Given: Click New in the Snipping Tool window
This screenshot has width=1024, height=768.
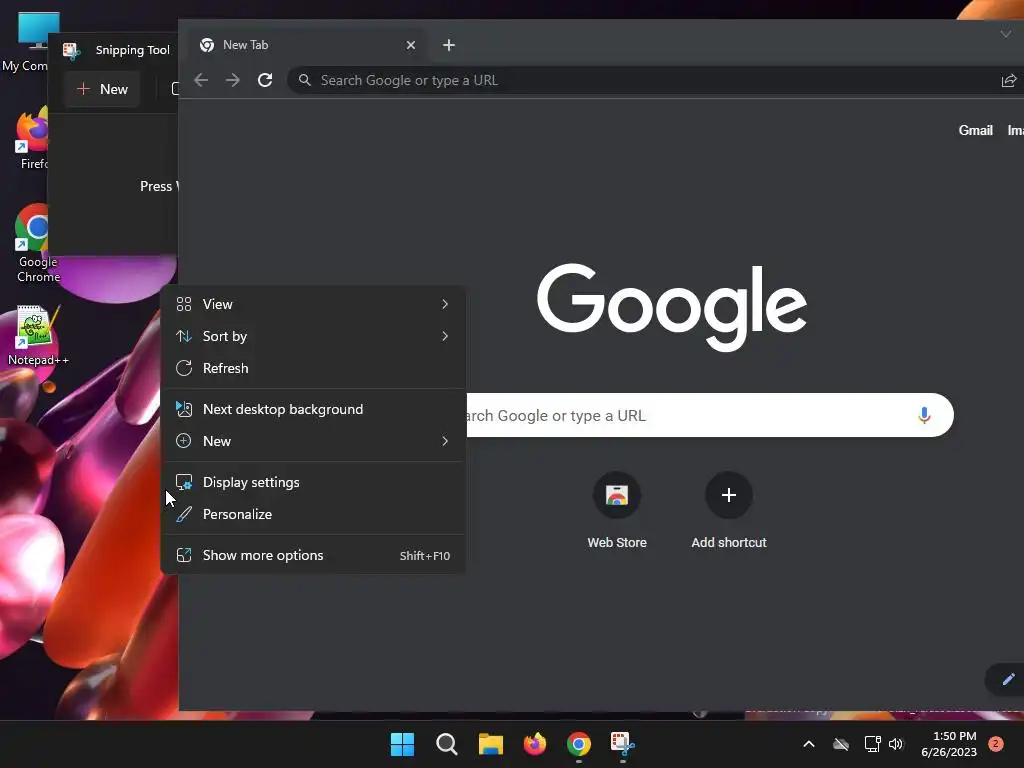Looking at the screenshot, I should click(102, 89).
